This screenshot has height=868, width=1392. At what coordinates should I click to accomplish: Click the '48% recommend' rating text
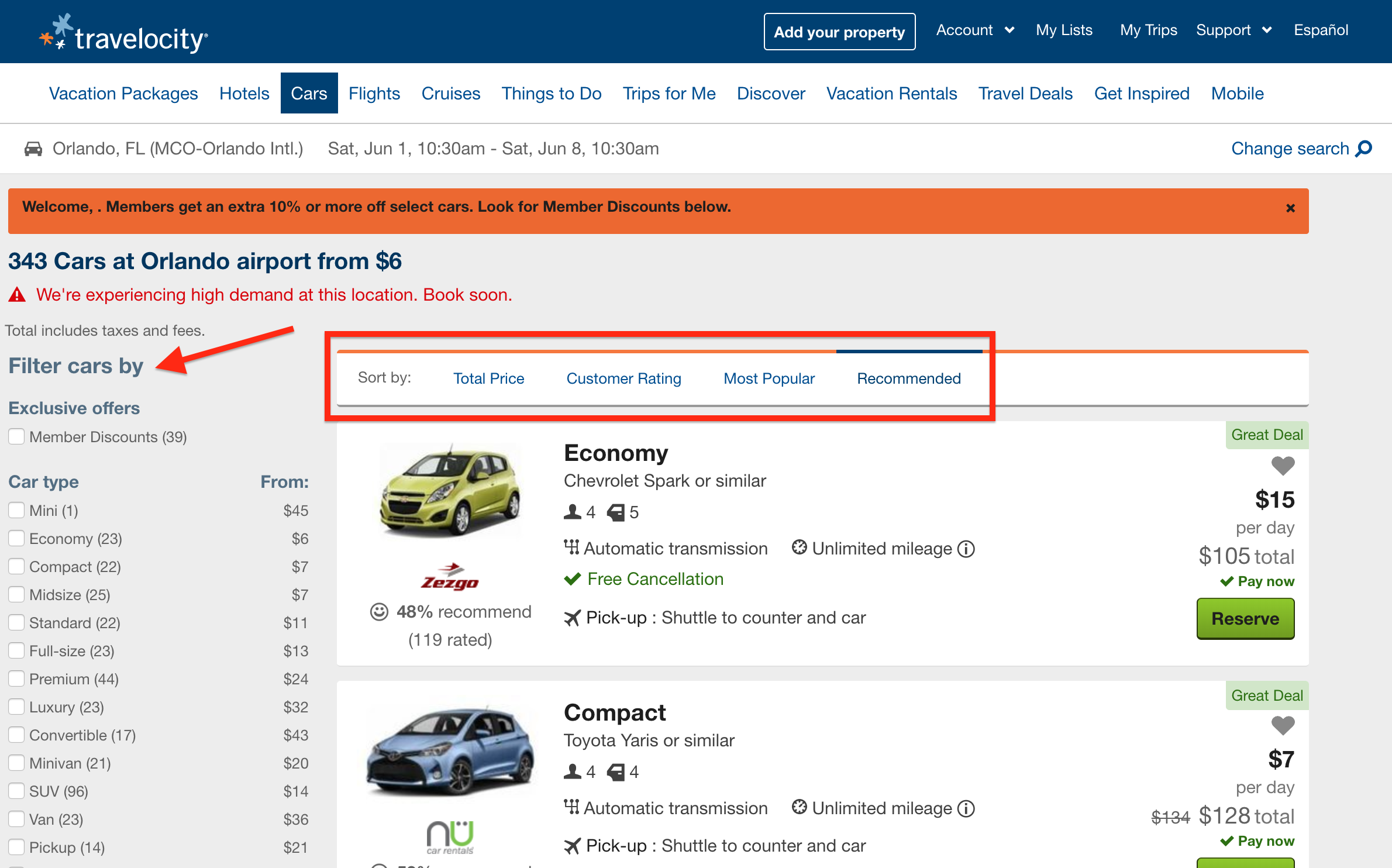point(464,612)
